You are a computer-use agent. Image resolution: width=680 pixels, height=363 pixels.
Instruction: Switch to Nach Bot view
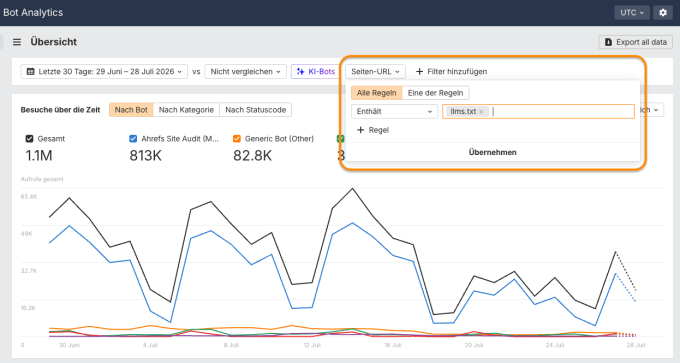[x=131, y=110]
